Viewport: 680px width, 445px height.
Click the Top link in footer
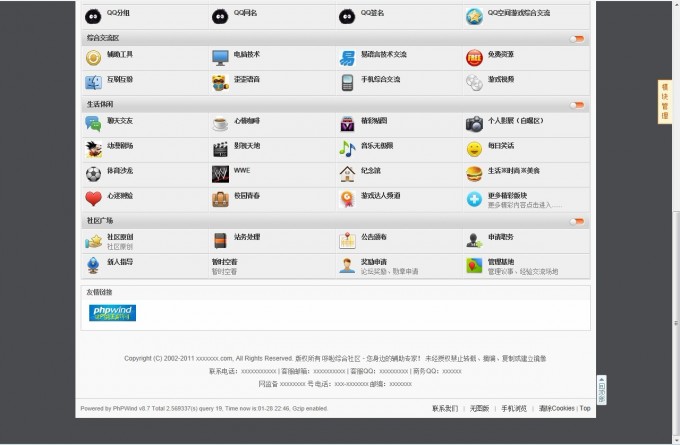click(585, 409)
